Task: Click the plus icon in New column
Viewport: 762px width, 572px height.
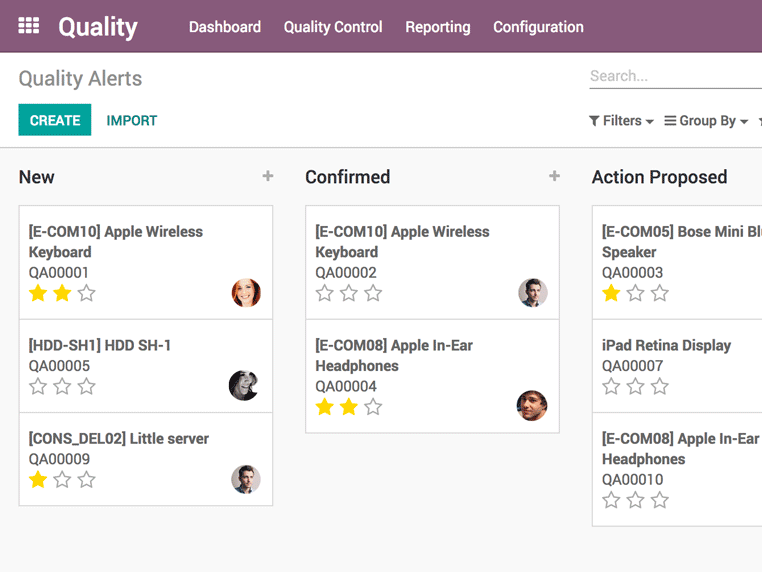Action: pos(268,176)
